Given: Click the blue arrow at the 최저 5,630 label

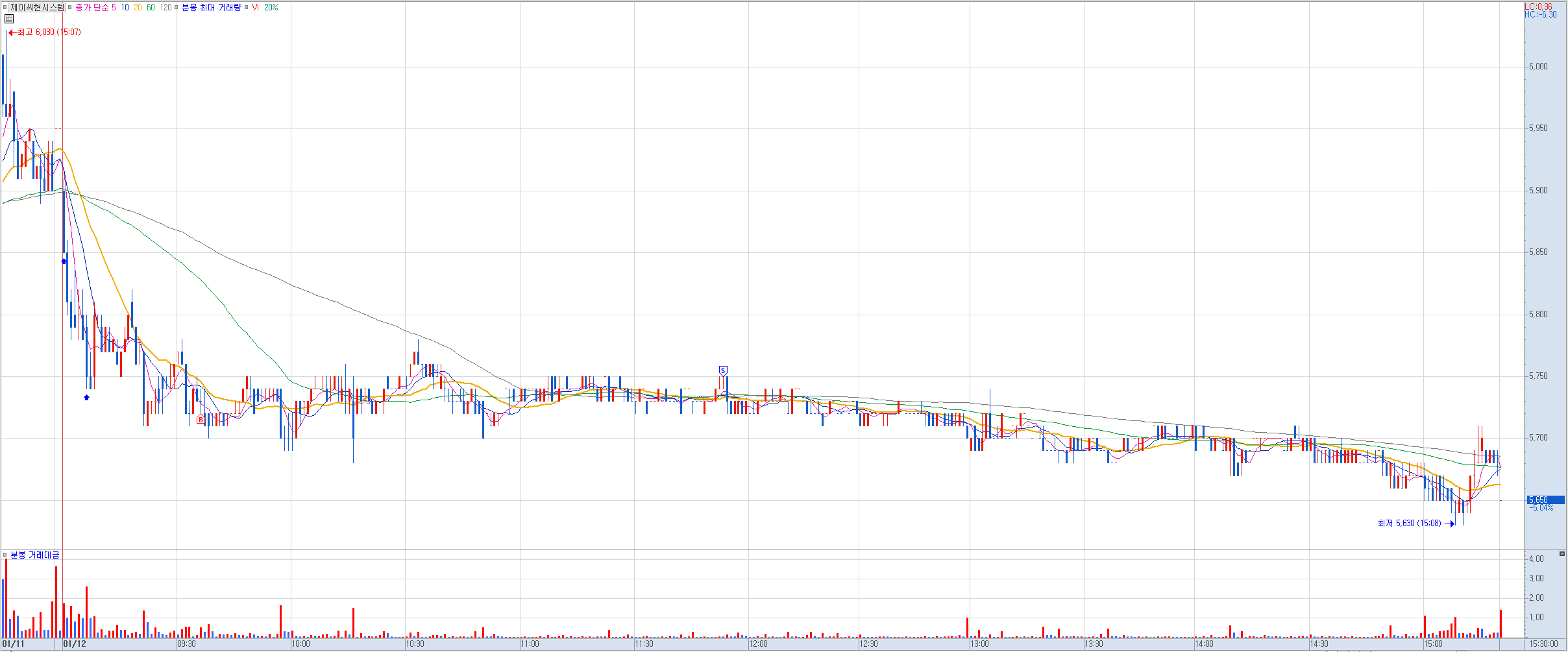Looking at the screenshot, I should click(1449, 524).
